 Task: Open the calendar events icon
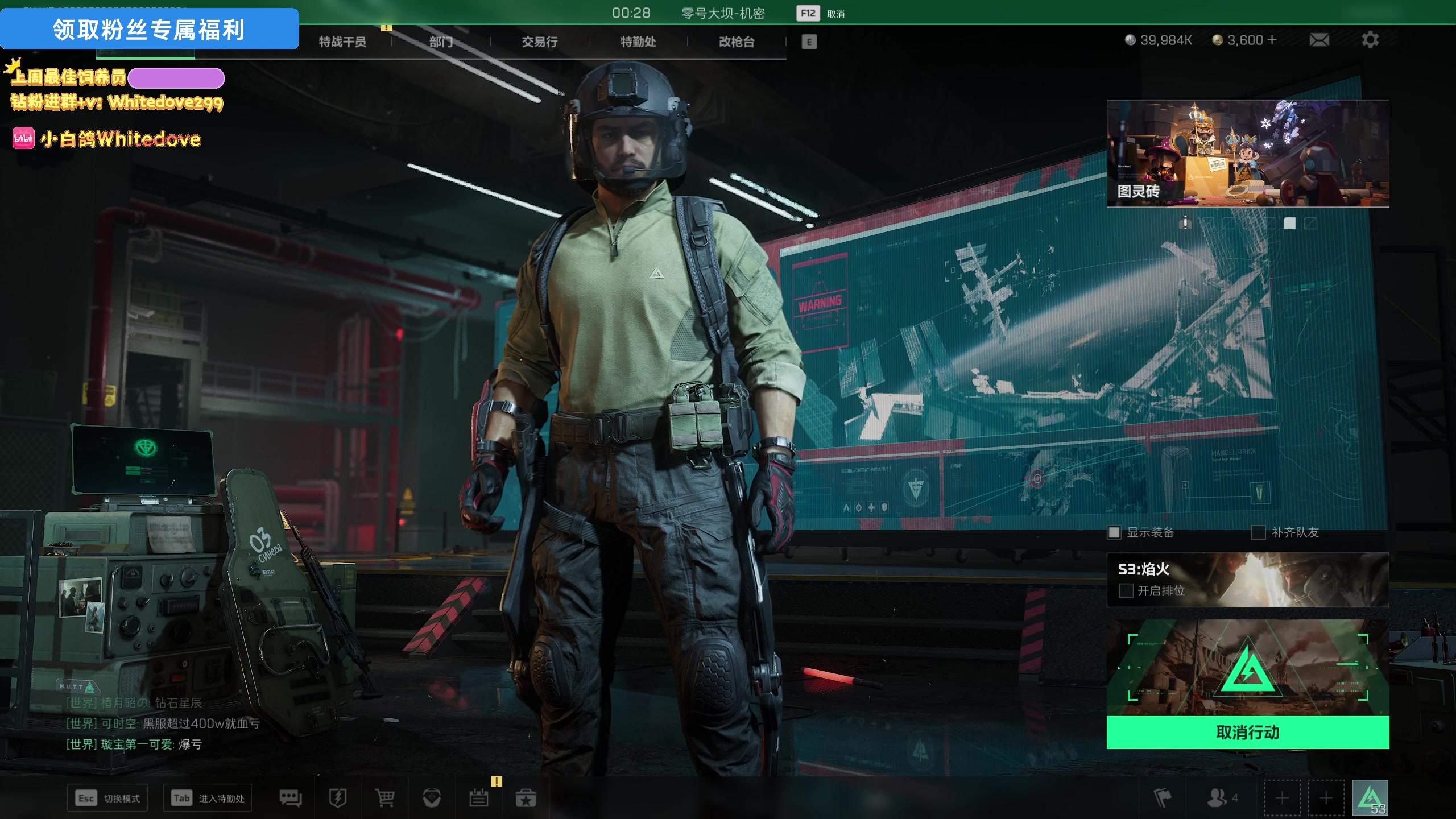[479, 798]
